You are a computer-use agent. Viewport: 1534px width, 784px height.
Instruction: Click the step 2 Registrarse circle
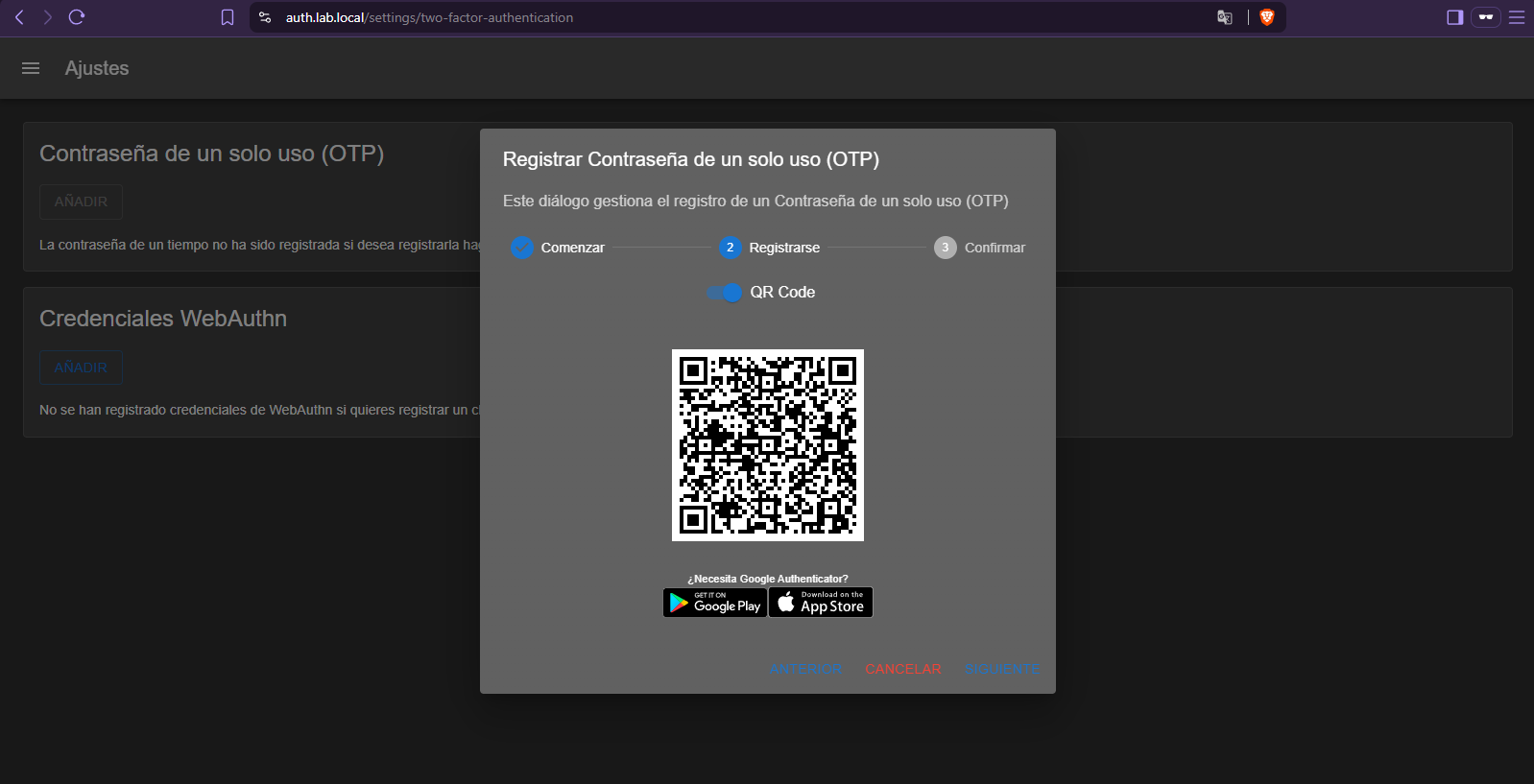pos(731,248)
